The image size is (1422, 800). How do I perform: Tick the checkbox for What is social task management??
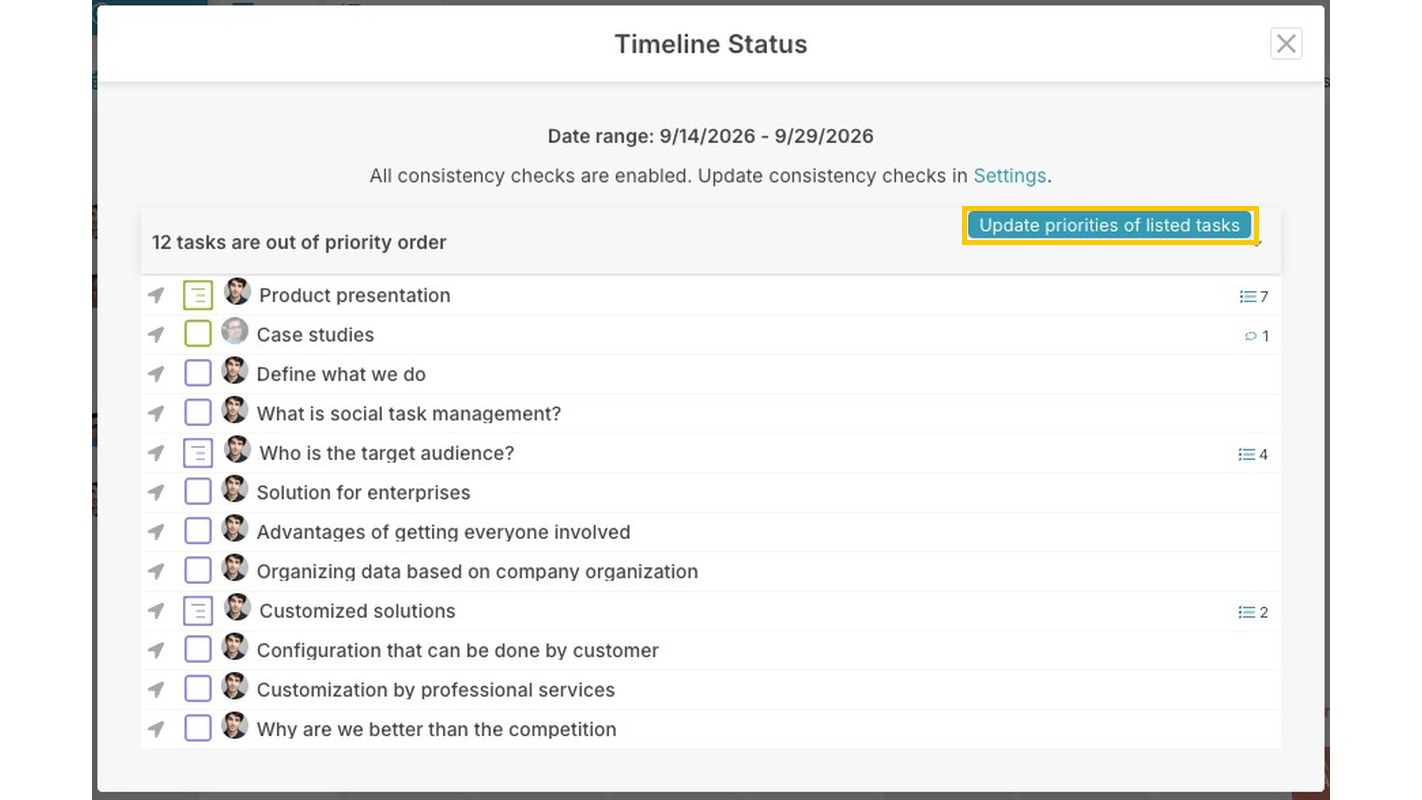[198, 413]
